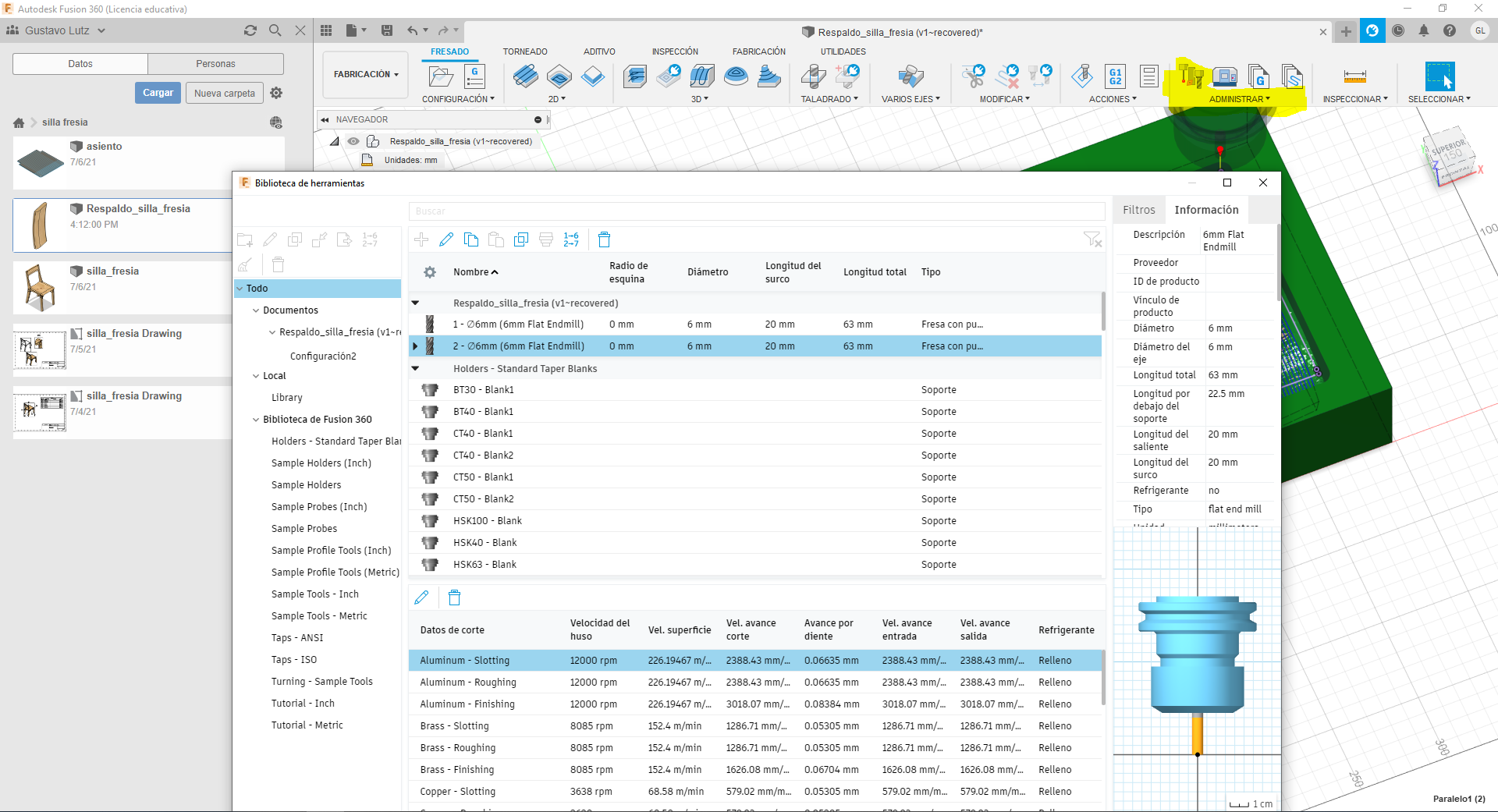Select tool 1 - ∅6mm Flat Endmill row
Viewport: 1498px width, 812px height.
coord(755,324)
